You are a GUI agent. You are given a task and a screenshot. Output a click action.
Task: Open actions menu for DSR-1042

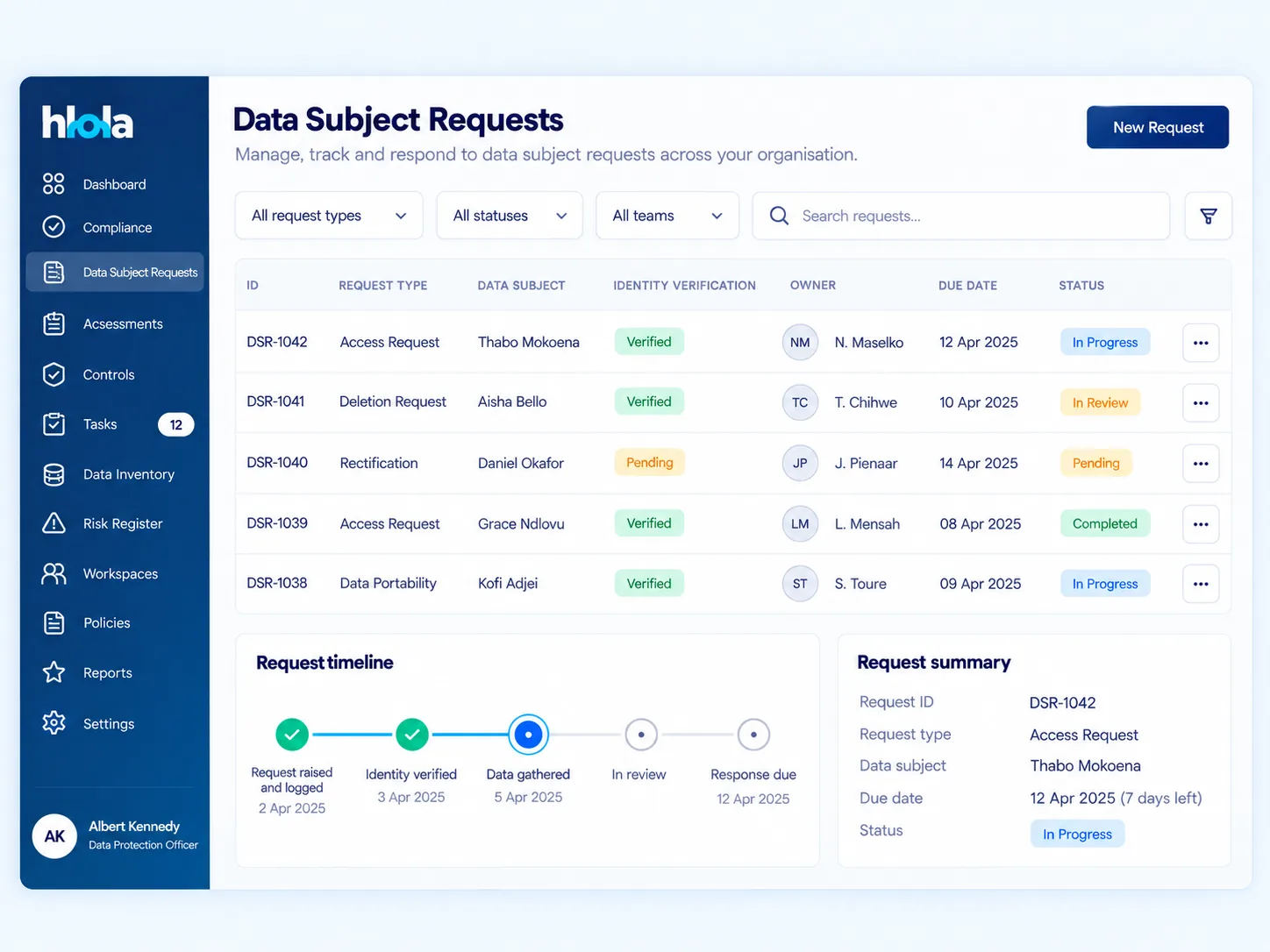[x=1201, y=343]
